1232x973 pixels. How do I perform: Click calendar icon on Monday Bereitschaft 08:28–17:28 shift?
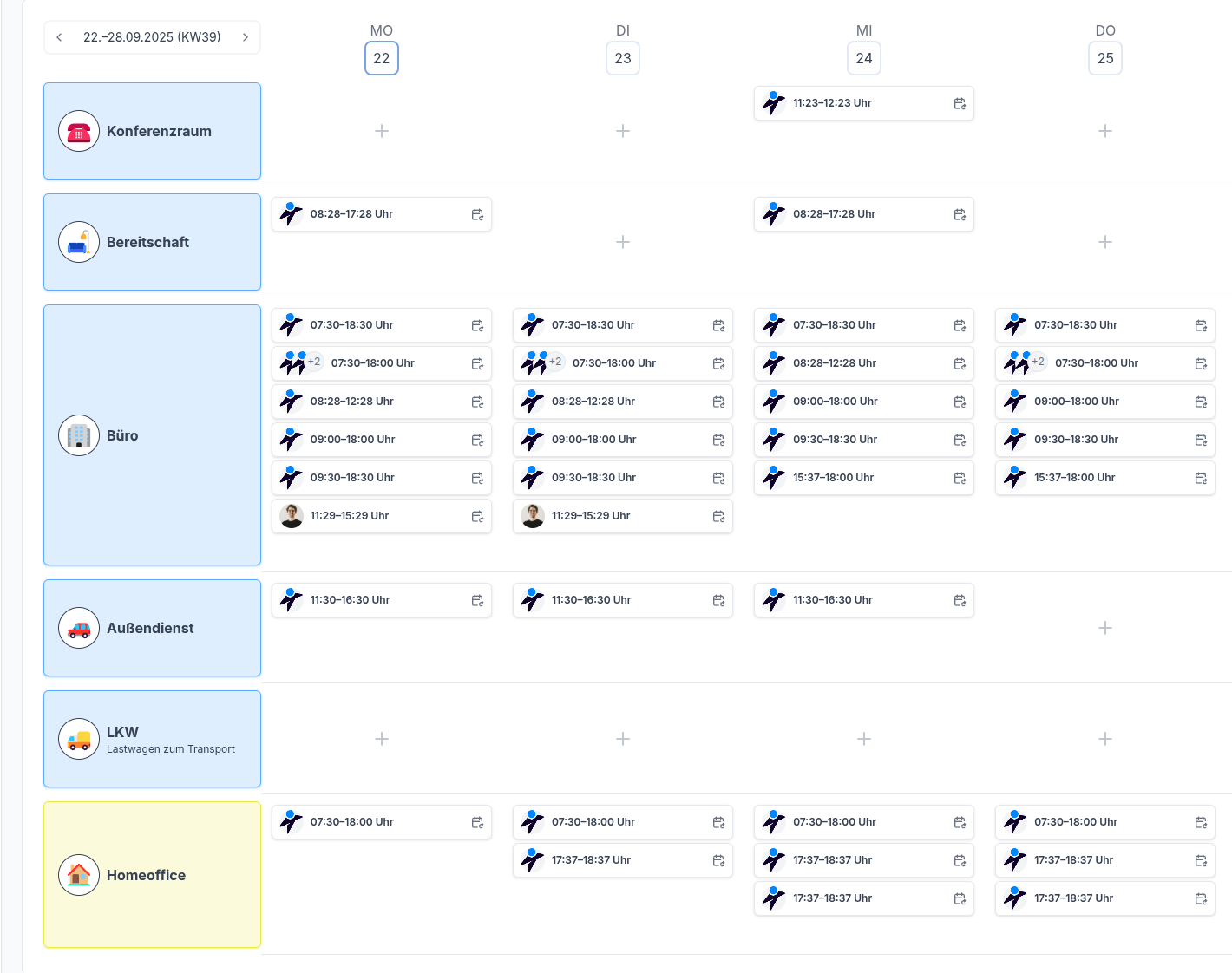click(477, 214)
